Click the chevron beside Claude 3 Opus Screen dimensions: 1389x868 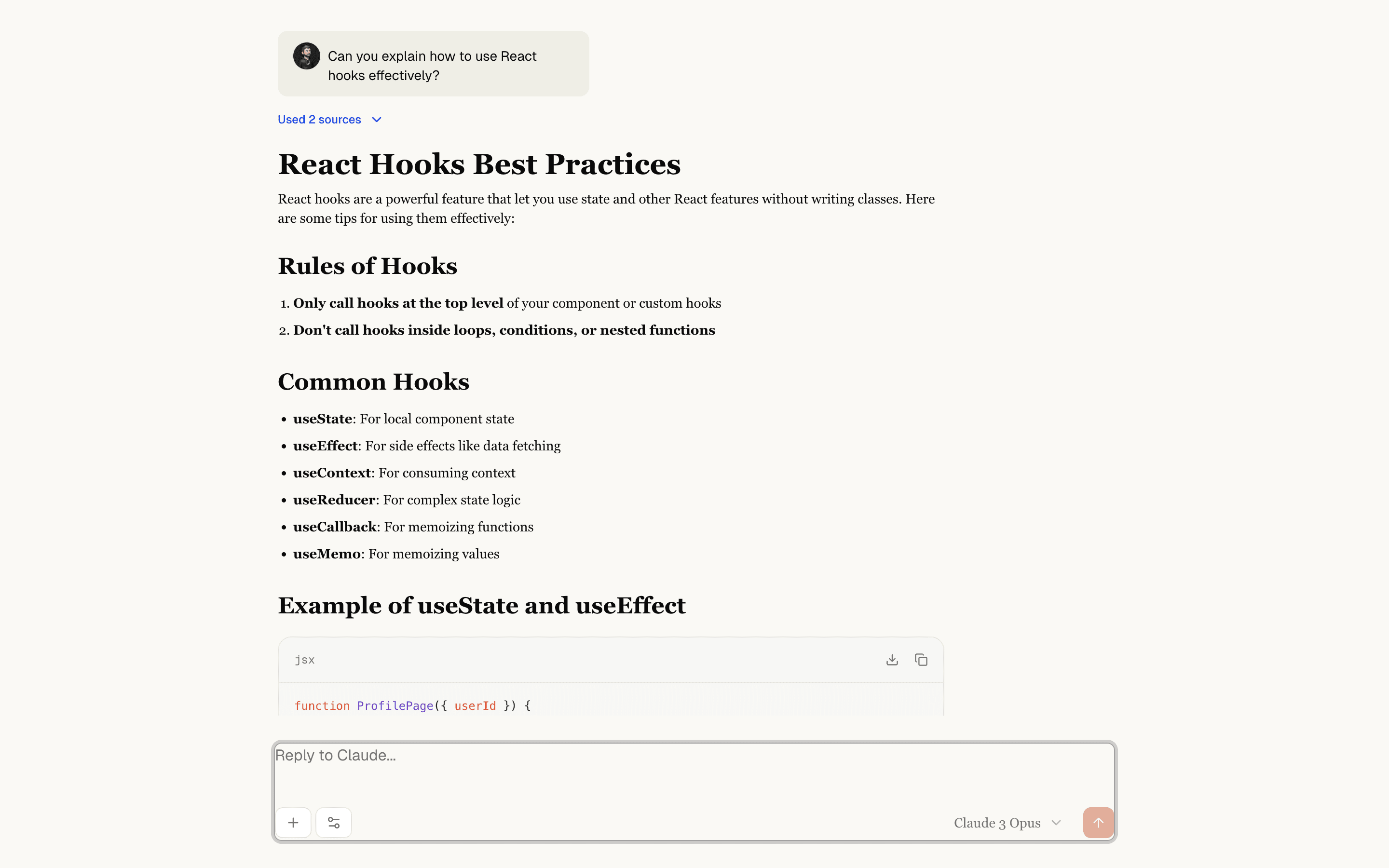1056,823
